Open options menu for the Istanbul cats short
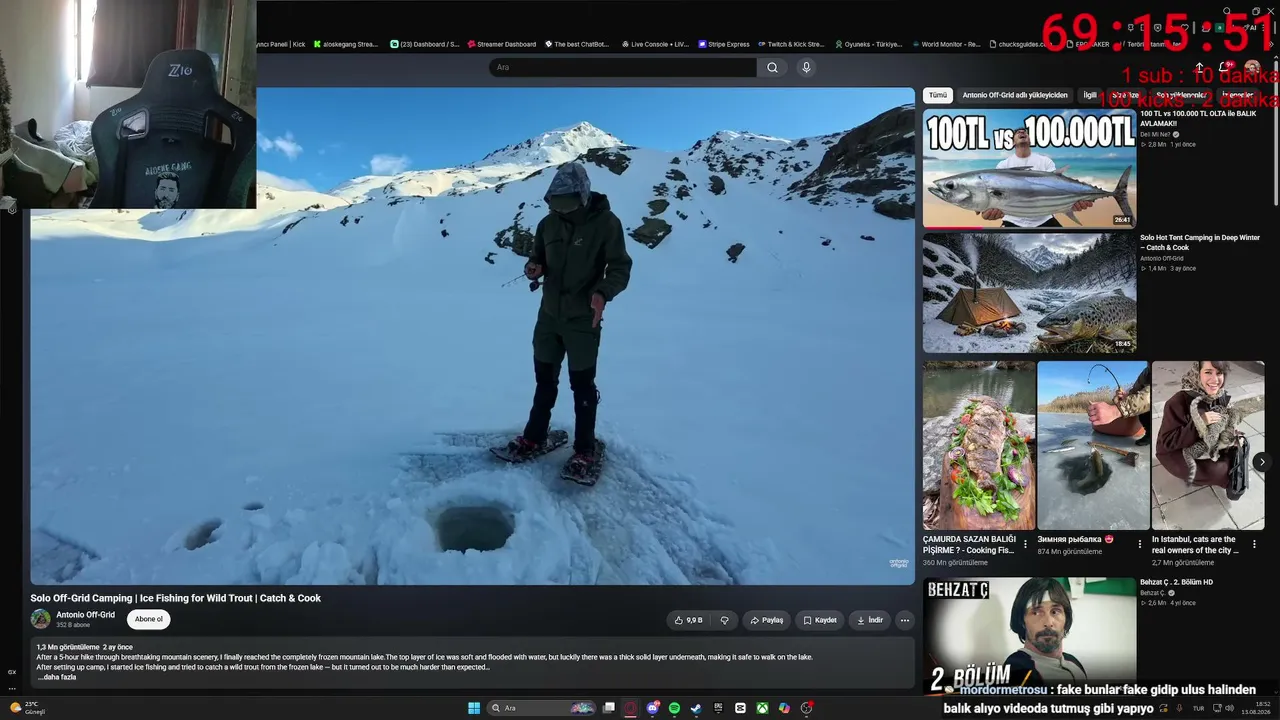Viewport: 1280px width, 720px height. tap(1255, 544)
